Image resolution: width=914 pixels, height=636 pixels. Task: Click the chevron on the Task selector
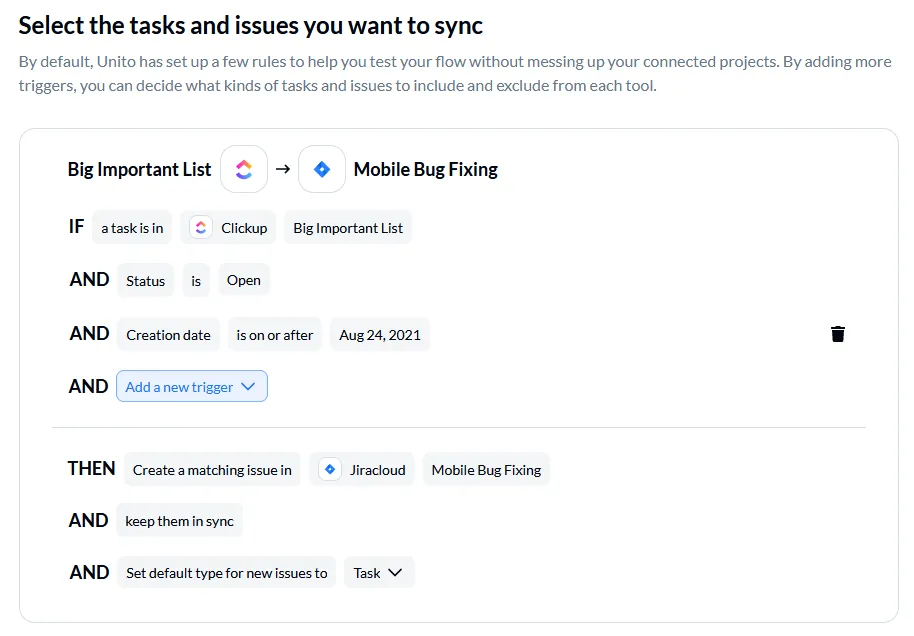pos(395,573)
